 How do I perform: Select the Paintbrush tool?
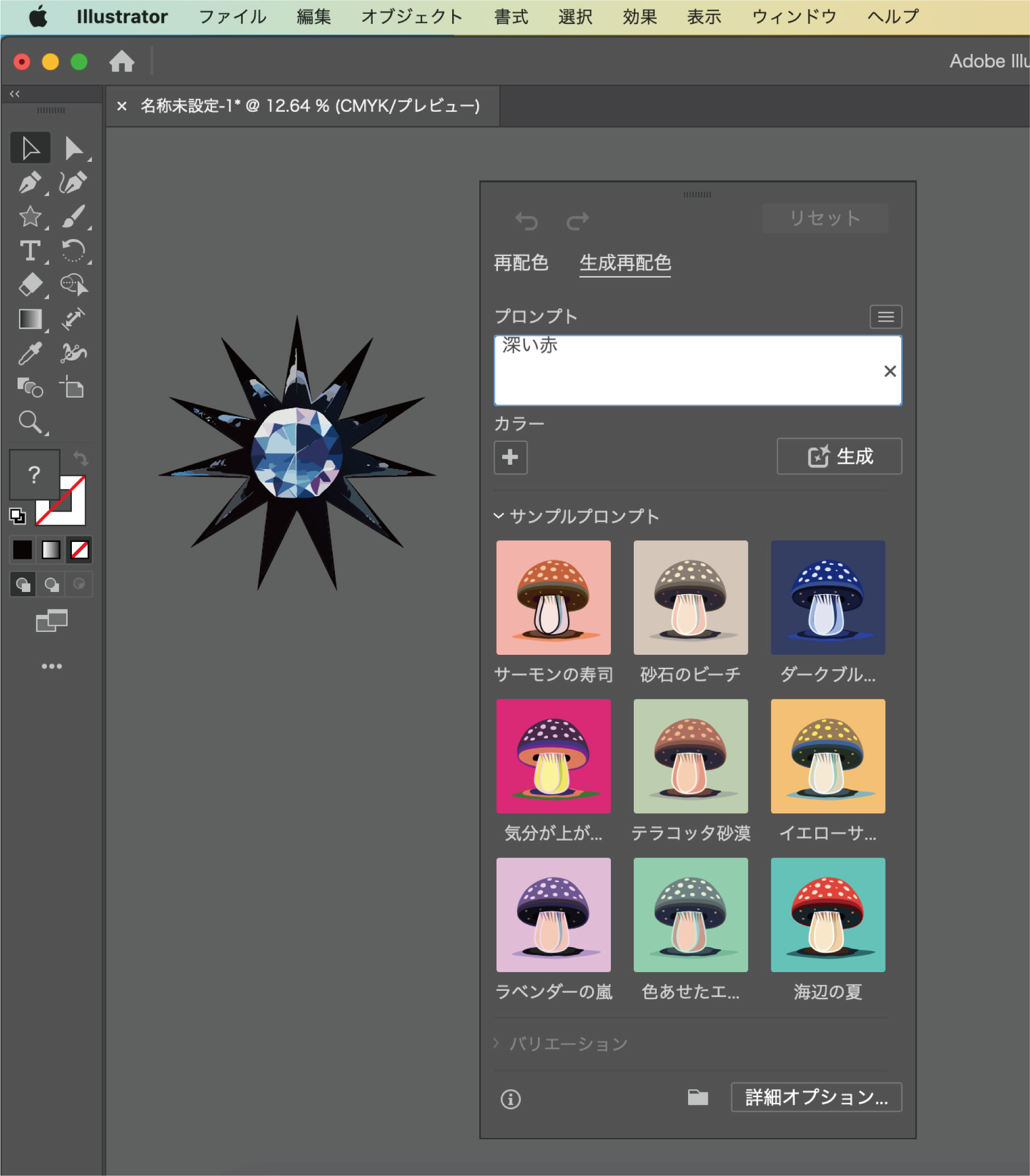pyautogui.click(x=73, y=217)
